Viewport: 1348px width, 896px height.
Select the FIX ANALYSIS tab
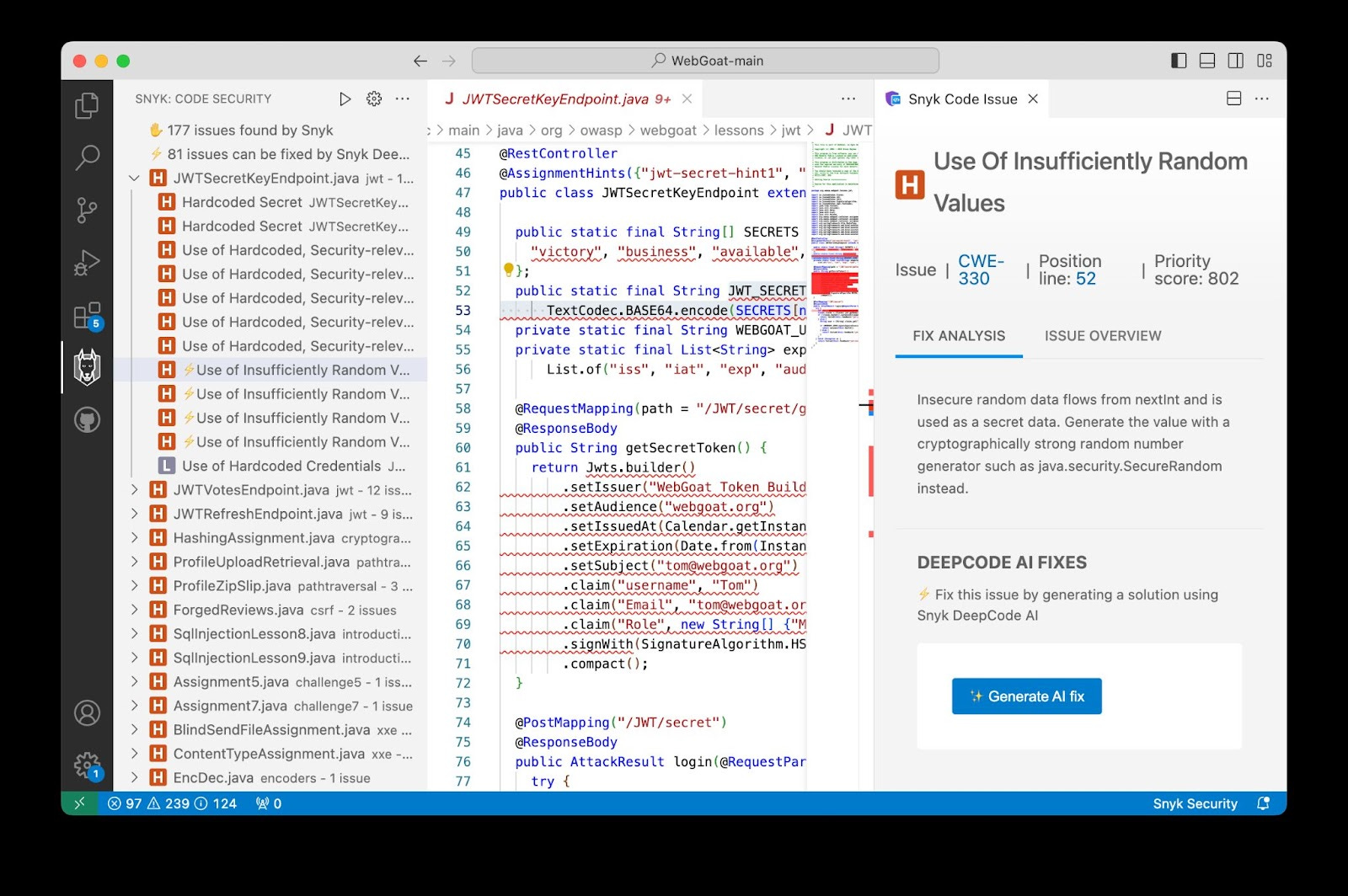click(959, 336)
